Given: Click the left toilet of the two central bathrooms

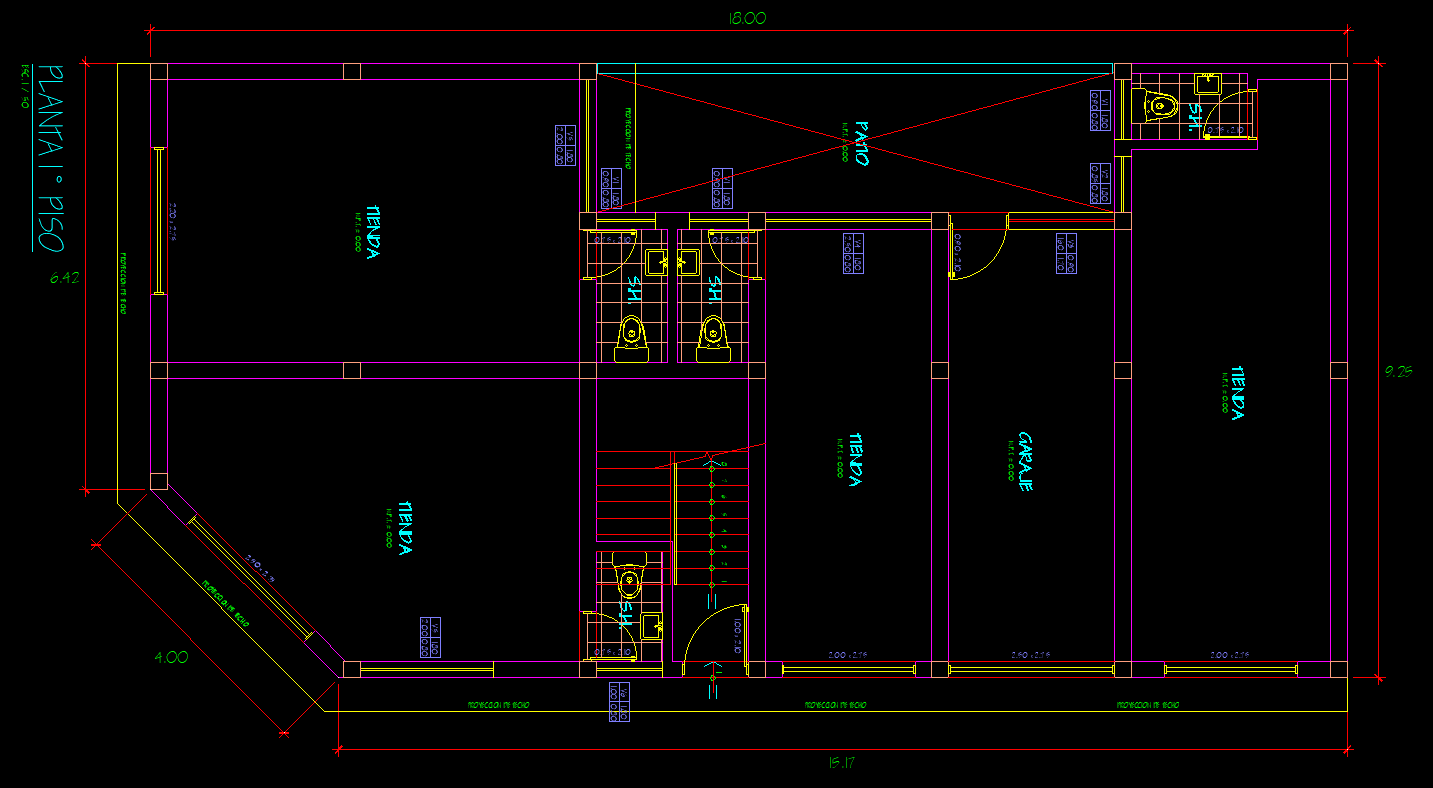Looking at the screenshot, I should [x=631, y=338].
